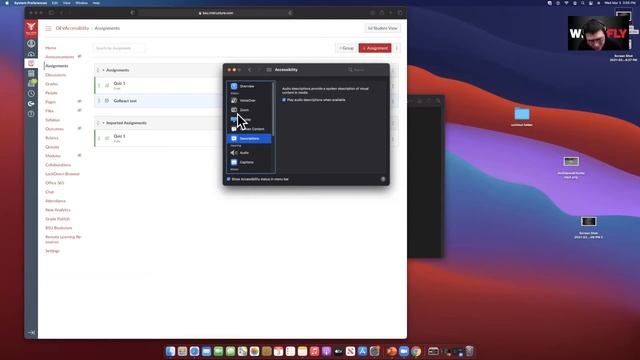Open Quiz 1 under the Assignments group
The width and height of the screenshot is (640, 360).
tap(119, 83)
